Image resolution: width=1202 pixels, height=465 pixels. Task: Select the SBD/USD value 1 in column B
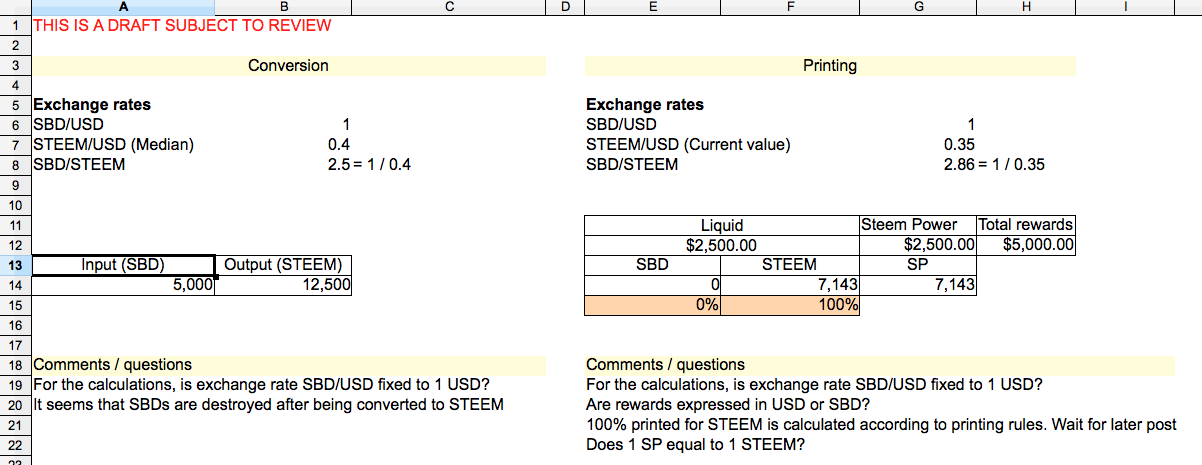coord(345,124)
